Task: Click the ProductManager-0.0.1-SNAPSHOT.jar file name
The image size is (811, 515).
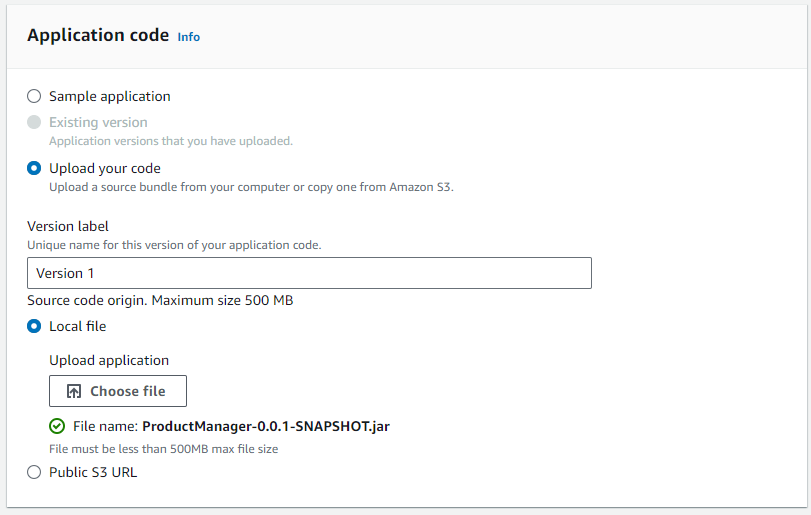Action: pyautogui.click(x=266, y=426)
